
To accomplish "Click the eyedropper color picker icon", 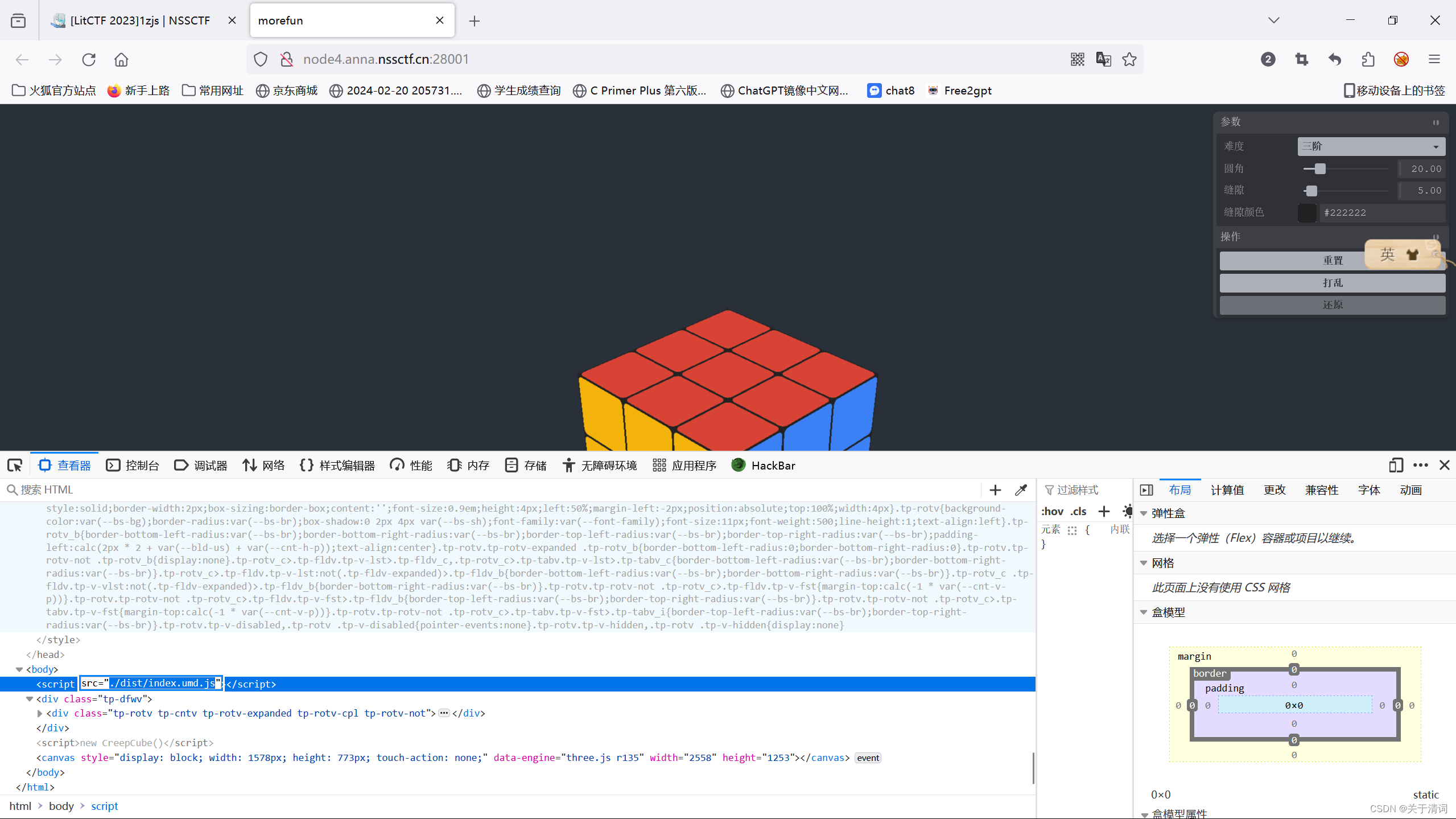I will click(1021, 490).
